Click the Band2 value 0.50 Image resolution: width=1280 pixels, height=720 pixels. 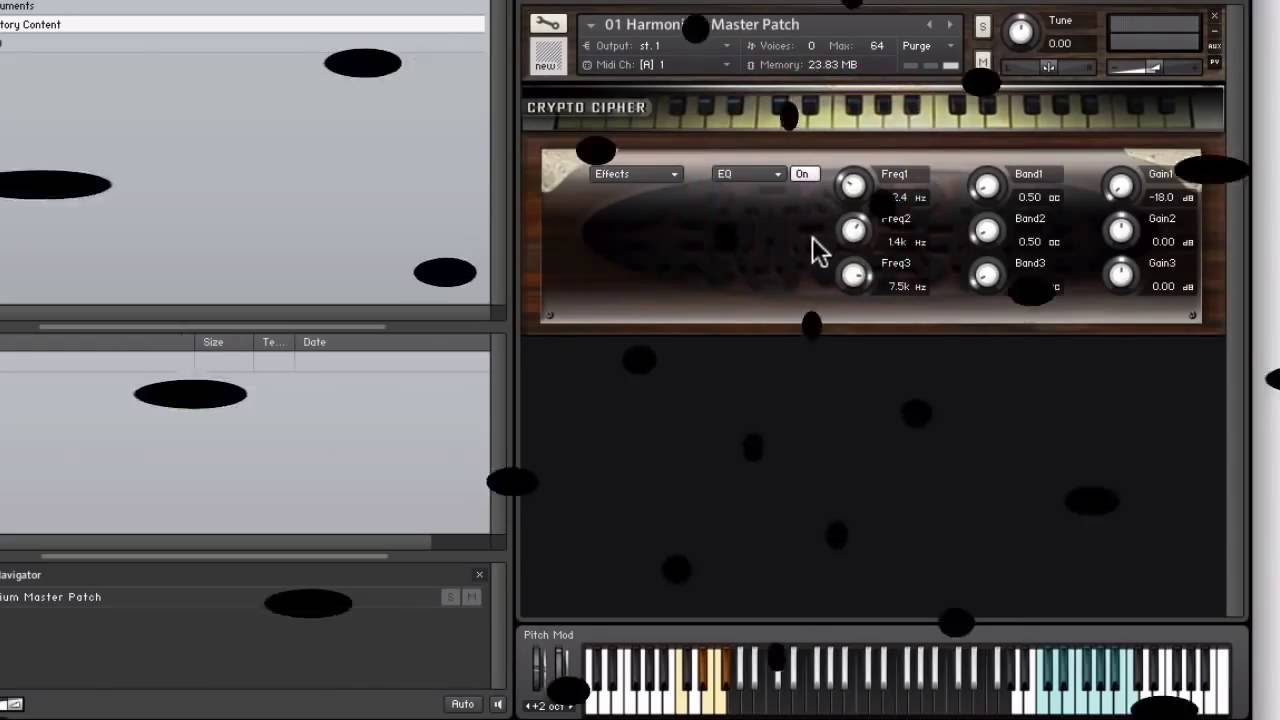pos(1038,242)
